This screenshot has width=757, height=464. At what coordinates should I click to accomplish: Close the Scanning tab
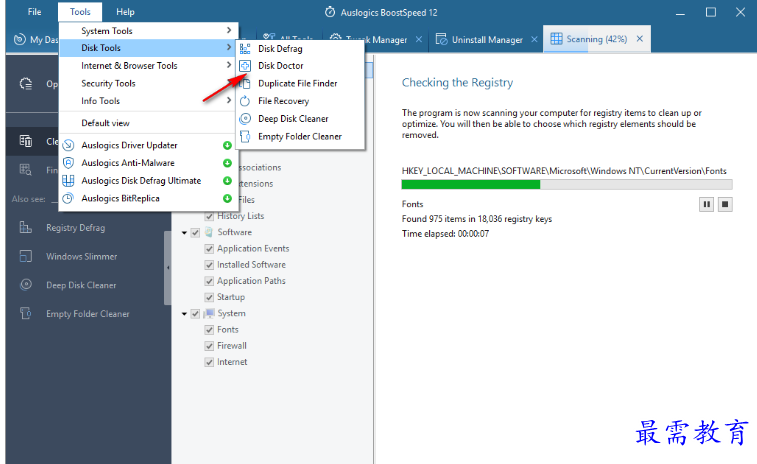640,39
